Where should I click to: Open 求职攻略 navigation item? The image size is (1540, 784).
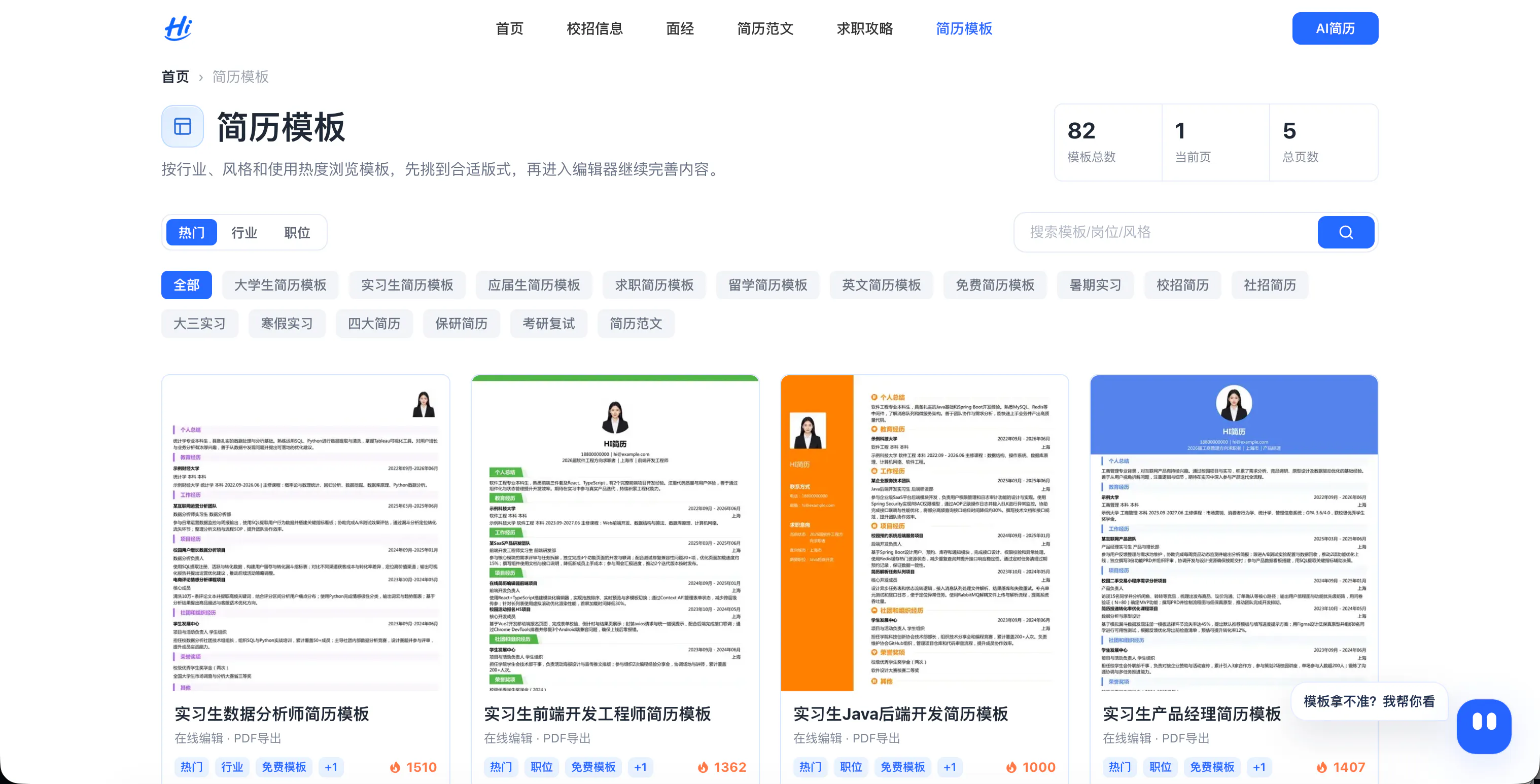click(x=864, y=29)
